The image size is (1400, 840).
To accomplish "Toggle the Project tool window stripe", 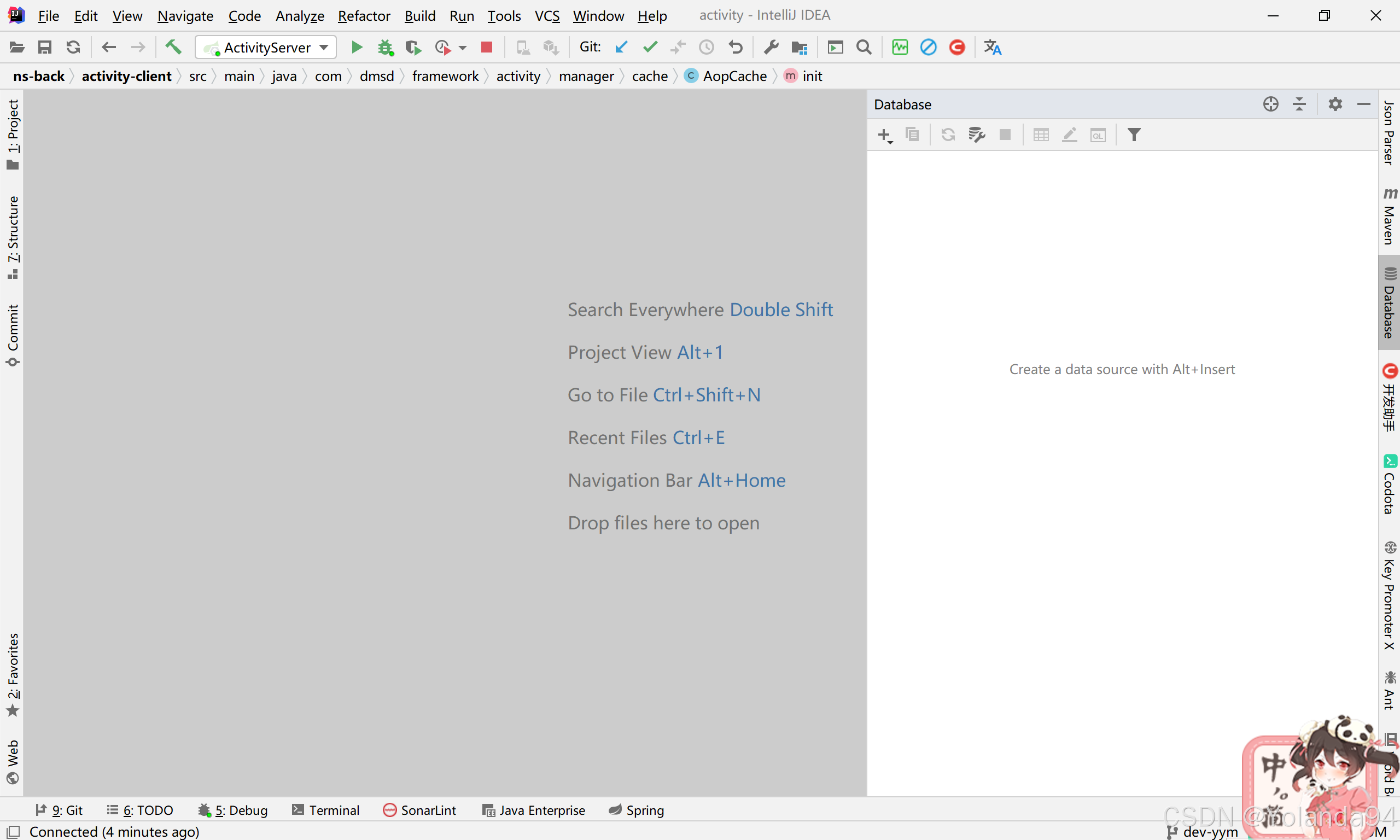I will 13,133.
